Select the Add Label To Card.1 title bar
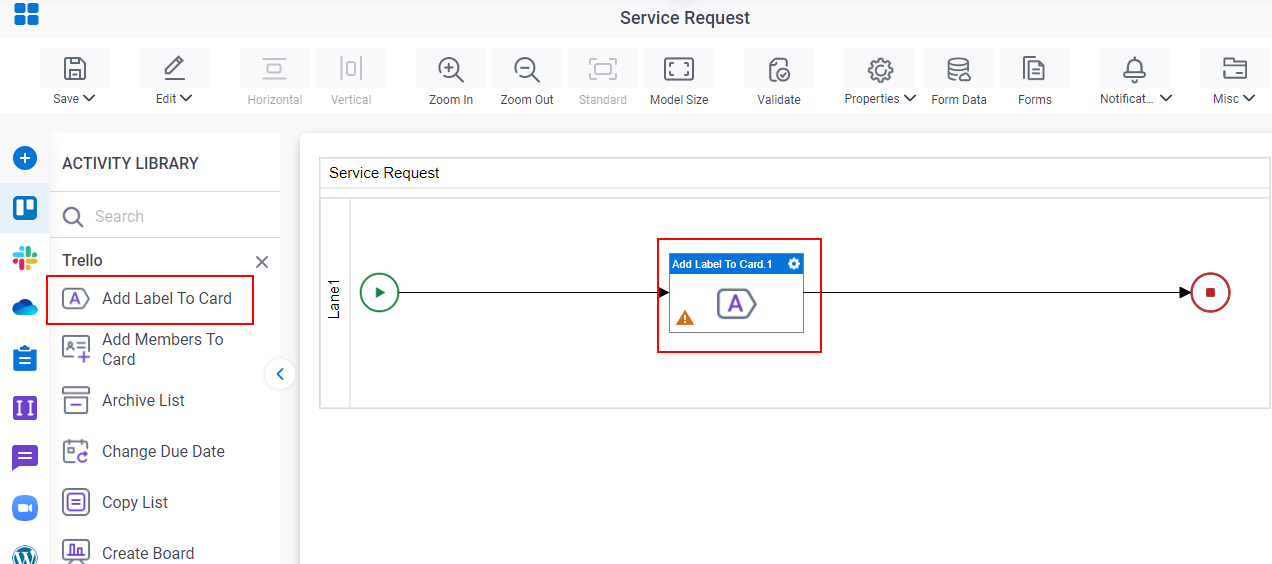 click(736, 264)
